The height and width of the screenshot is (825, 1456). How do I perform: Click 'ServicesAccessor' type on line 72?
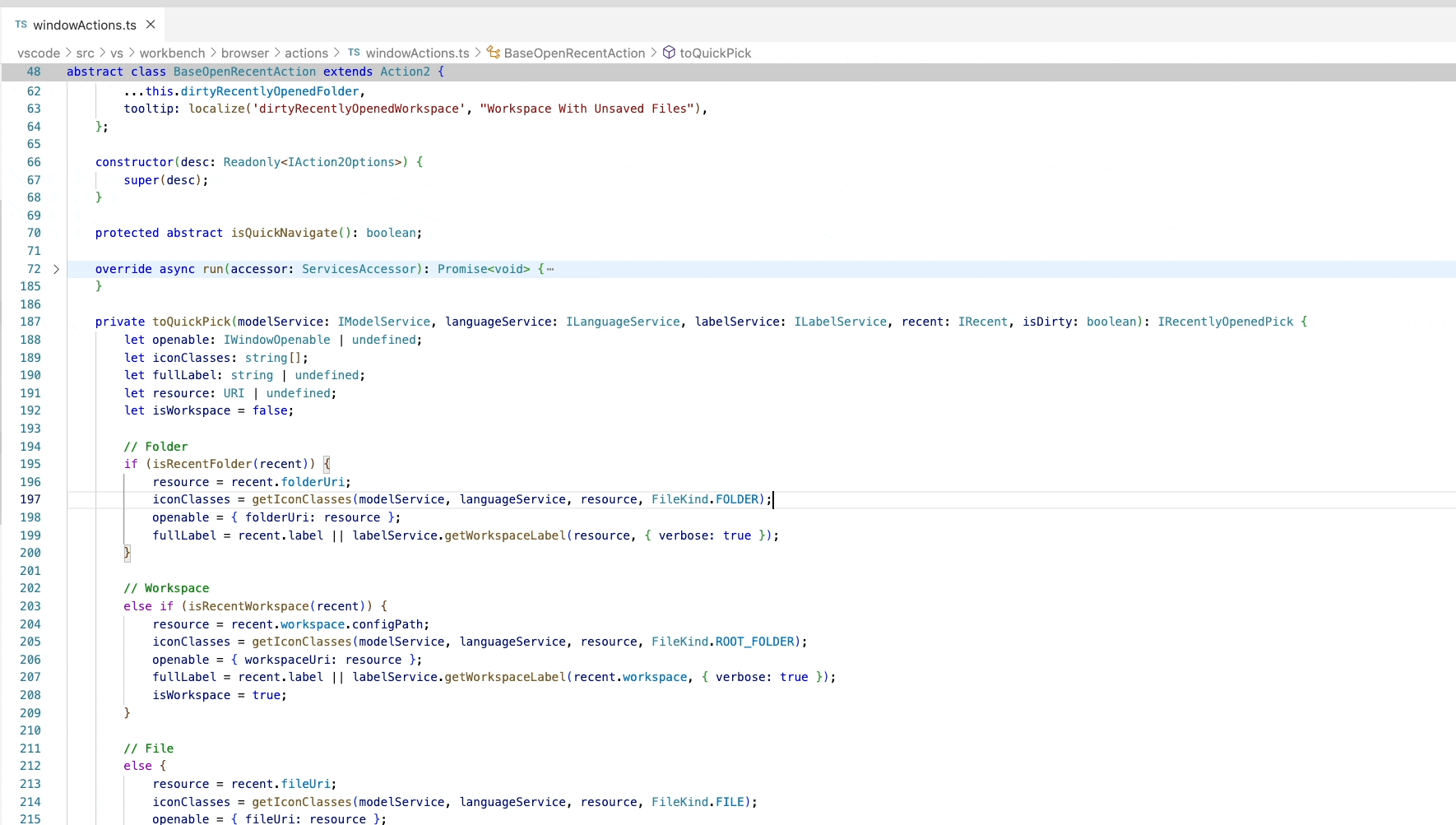(359, 269)
